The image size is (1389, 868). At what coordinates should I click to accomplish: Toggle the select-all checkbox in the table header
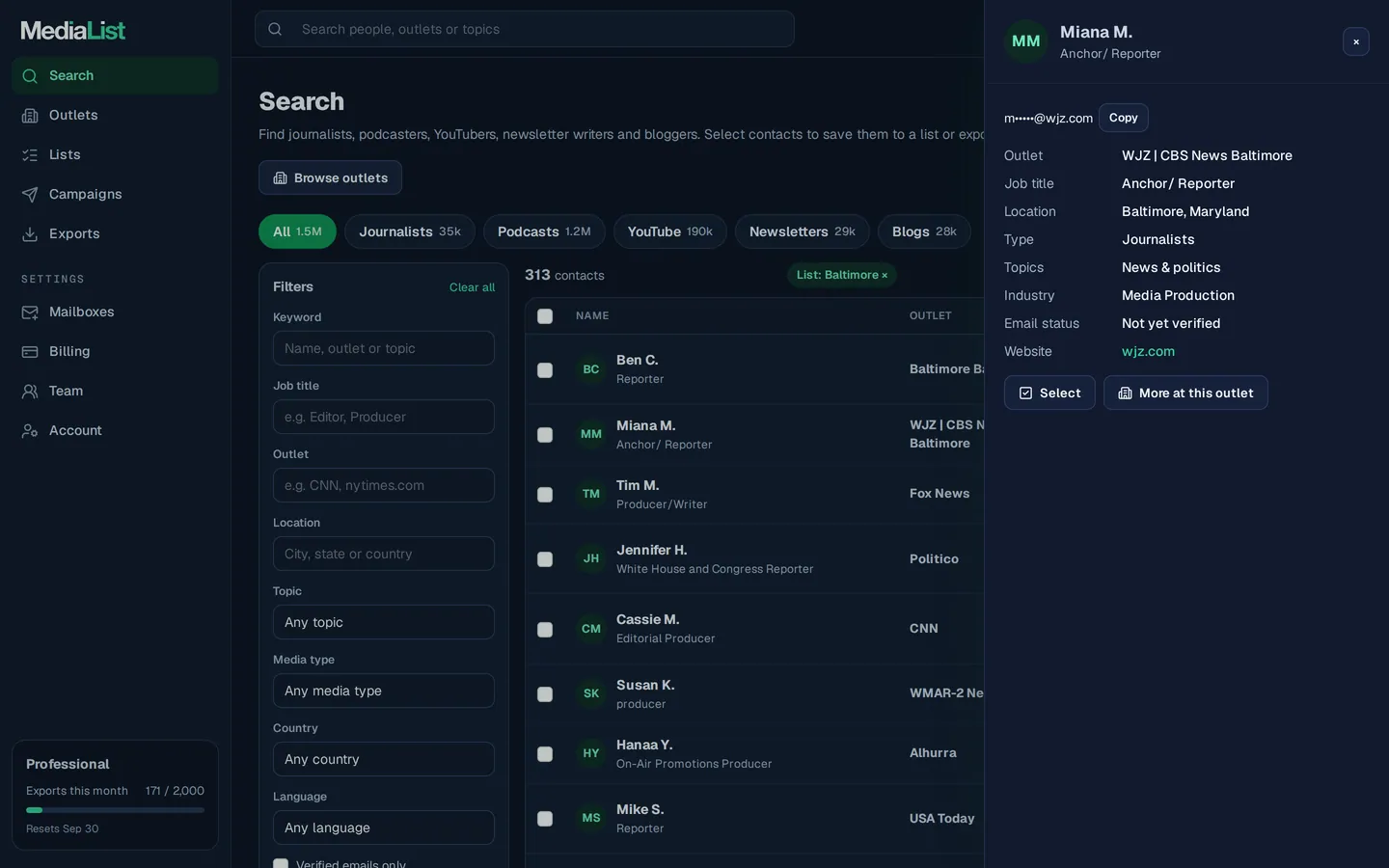[545, 316]
